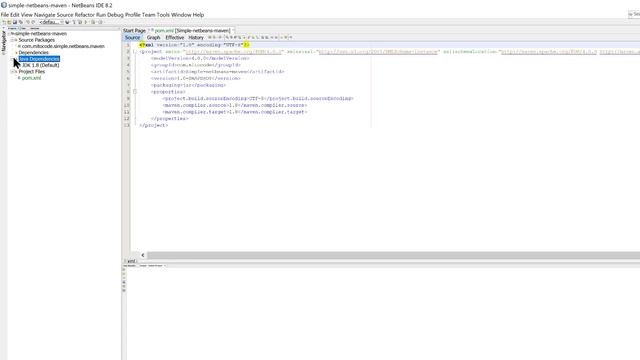Open the Navigator side panel
The image size is (640, 360).
3,42
